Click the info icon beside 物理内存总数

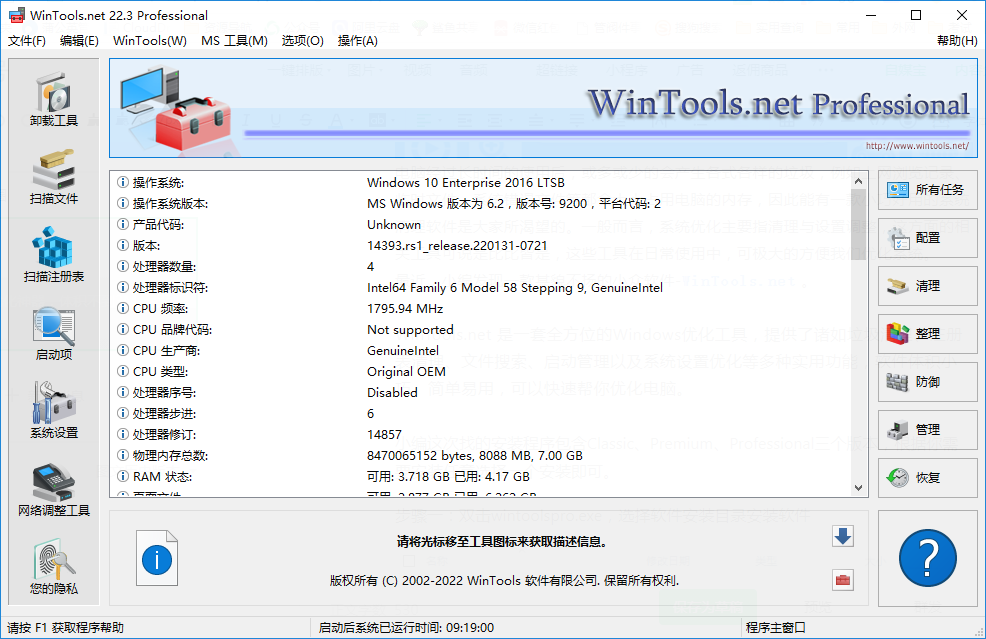point(123,455)
